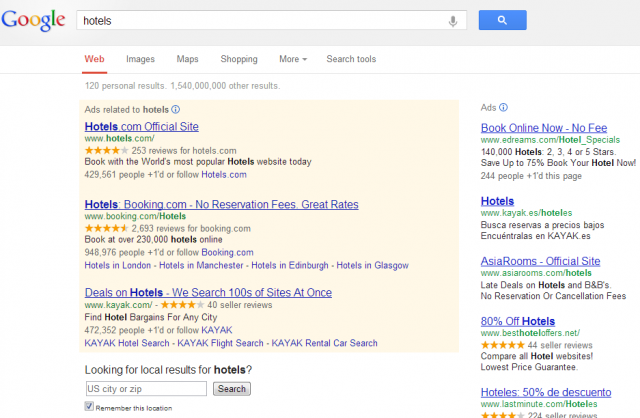This screenshot has height=418, width=640.
Task: Activate voice search microphone icon
Action: click(x=453, y=21)
